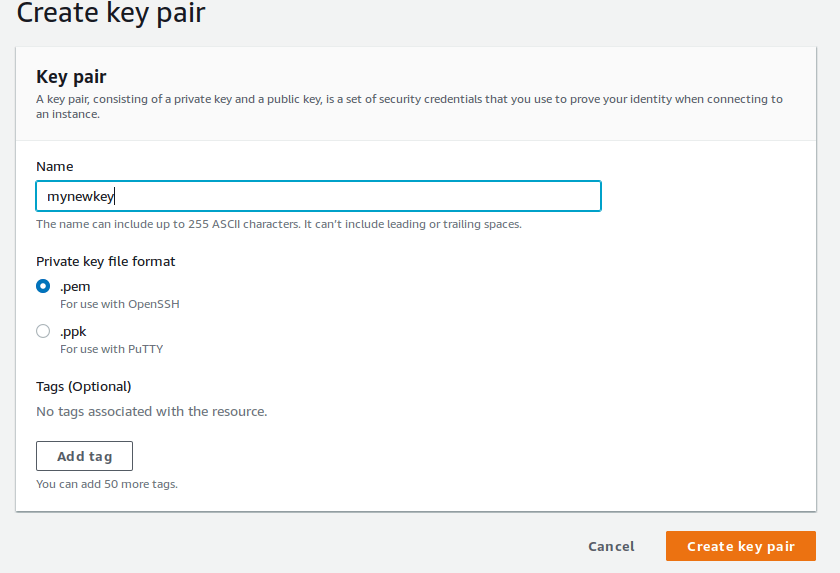840x573 pixels.
Task: Click the Add tag button
Action: tap(84, 456)
